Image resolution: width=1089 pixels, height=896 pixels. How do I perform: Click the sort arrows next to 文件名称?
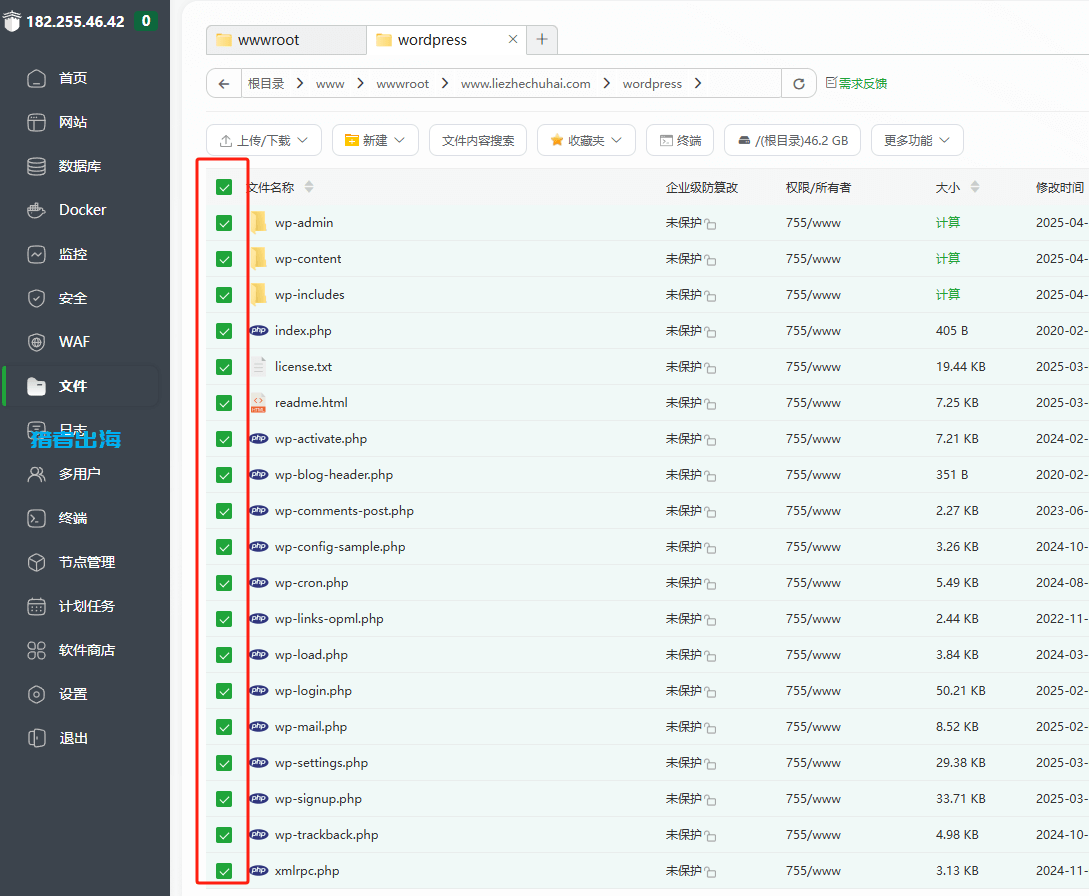(309, 187)
